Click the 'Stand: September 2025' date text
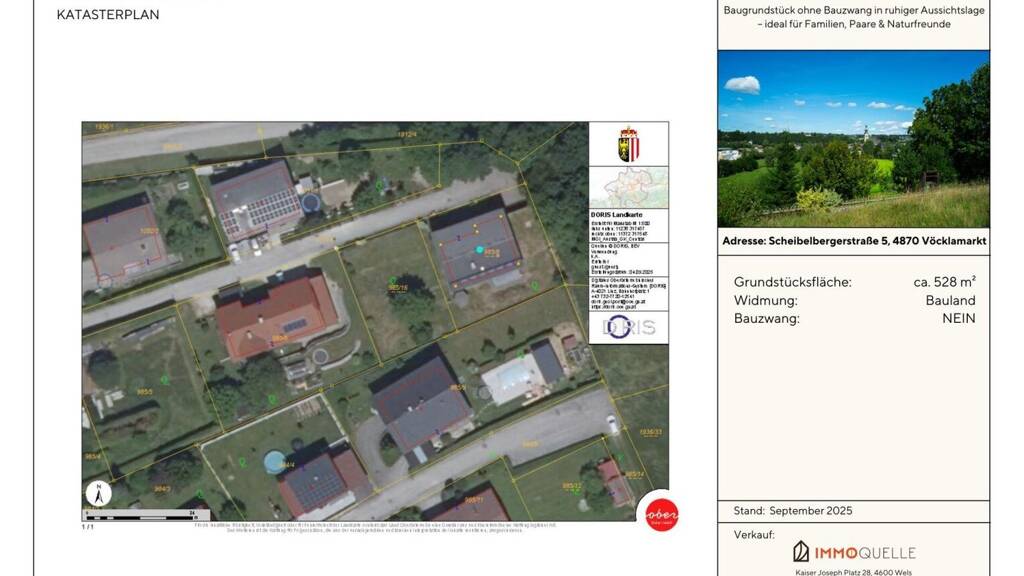Screen dimensions: 1024x576 793,511
